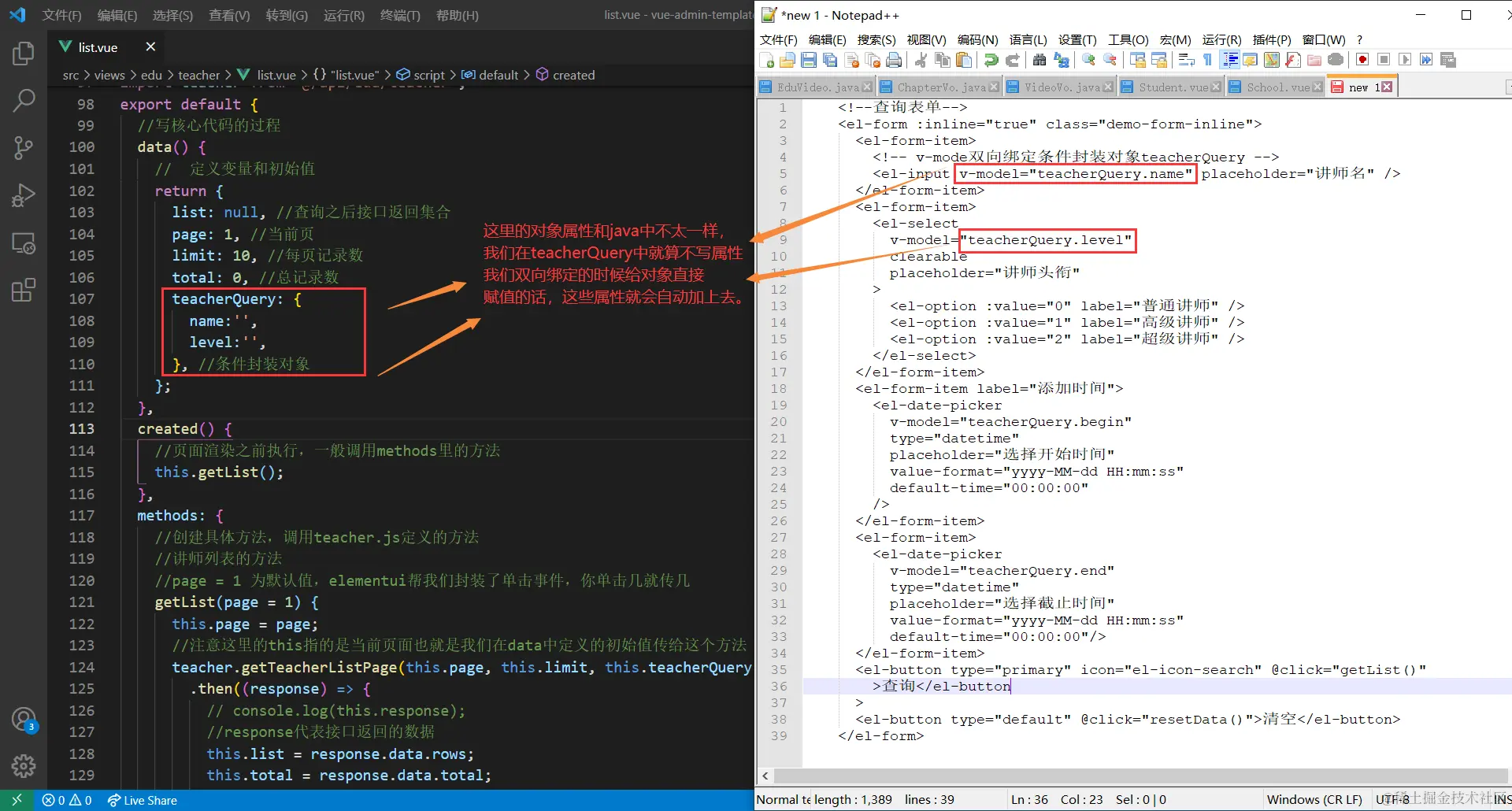The width and height of the screenshot is (1512, 811).
Task: Place cursor on 'this.getList();' line in VS Code
Action: tap(219, 472)
